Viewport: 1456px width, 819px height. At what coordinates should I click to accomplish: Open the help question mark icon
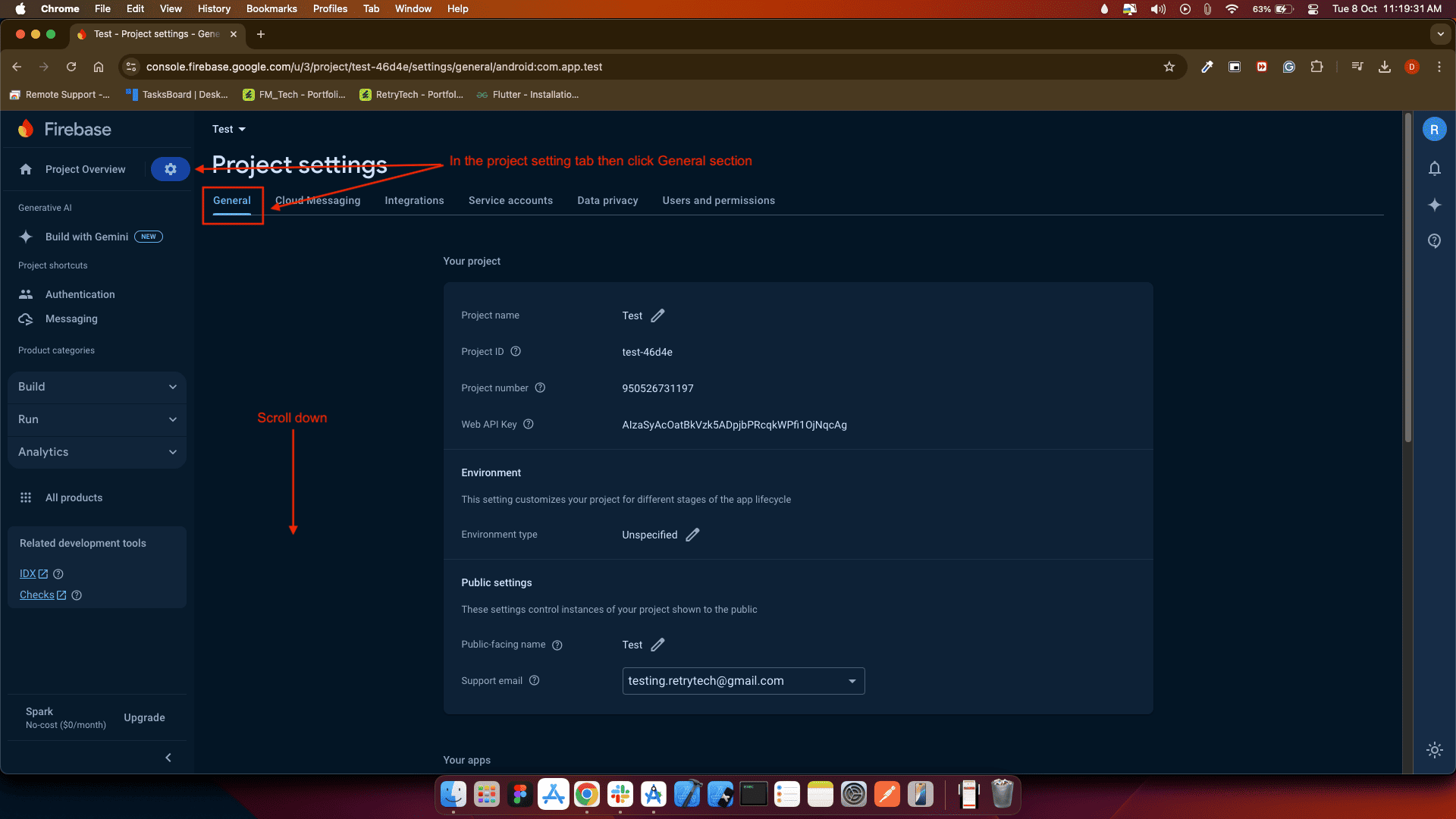[1434, 241]
